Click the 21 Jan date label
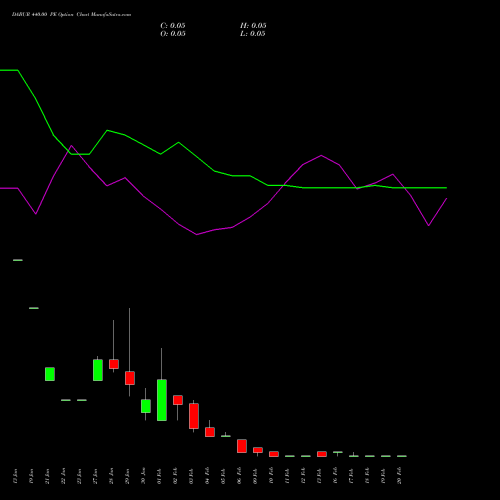This screenshot has height=500, width=500. click(x=48, y=476)
